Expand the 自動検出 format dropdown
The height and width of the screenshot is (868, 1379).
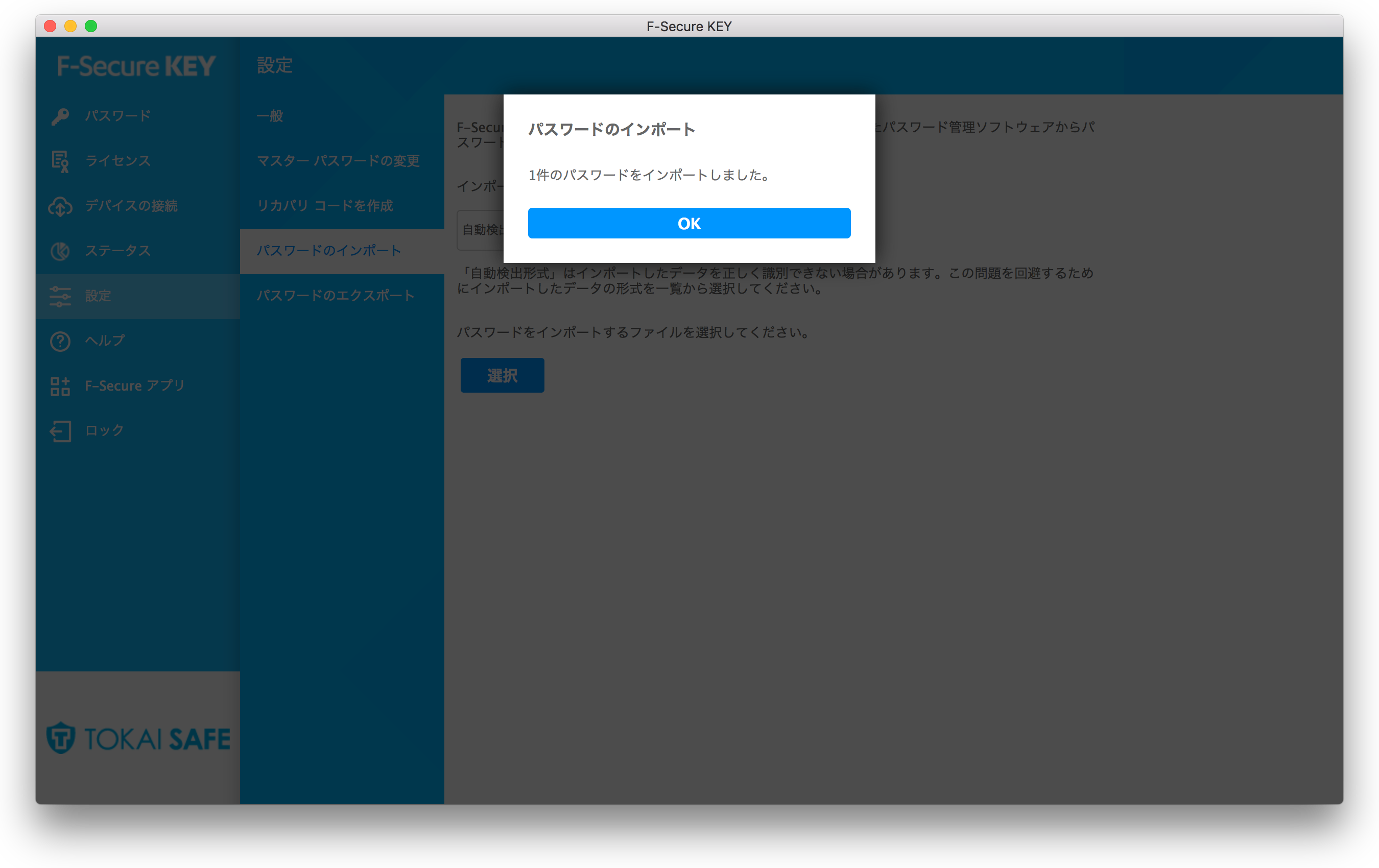480,230
